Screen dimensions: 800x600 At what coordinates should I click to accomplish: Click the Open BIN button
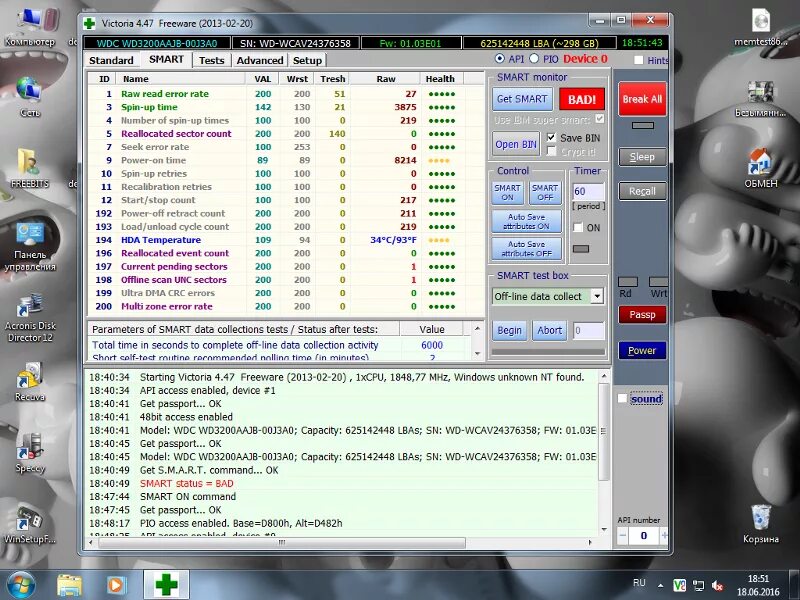tap(516, 144)
